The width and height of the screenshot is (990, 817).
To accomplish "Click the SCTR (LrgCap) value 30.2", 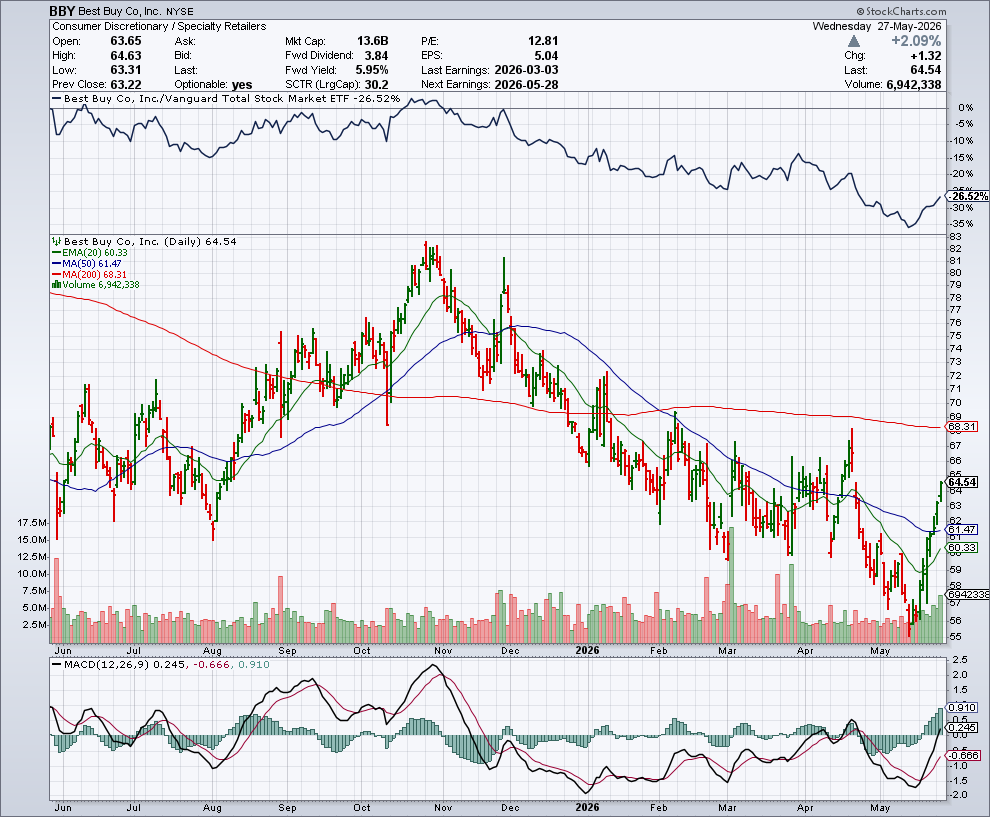I will pyautogui.click(x=376, y=85).
